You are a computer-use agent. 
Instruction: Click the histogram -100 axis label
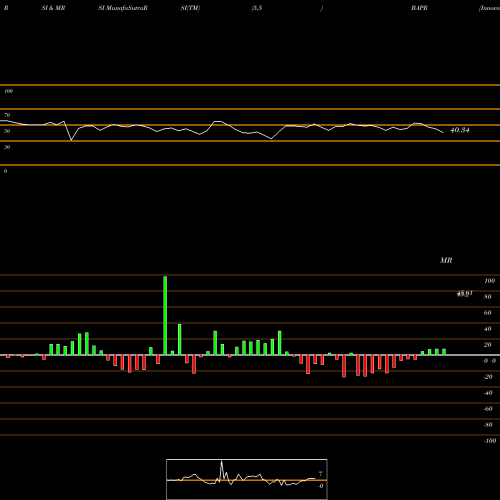(490, 441)
